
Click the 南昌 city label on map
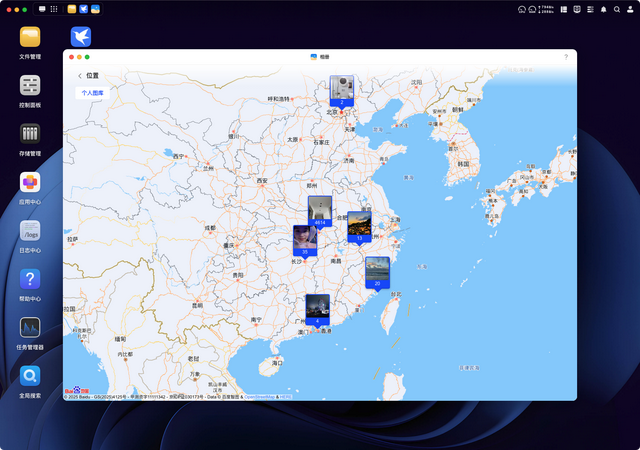[336, 261]
